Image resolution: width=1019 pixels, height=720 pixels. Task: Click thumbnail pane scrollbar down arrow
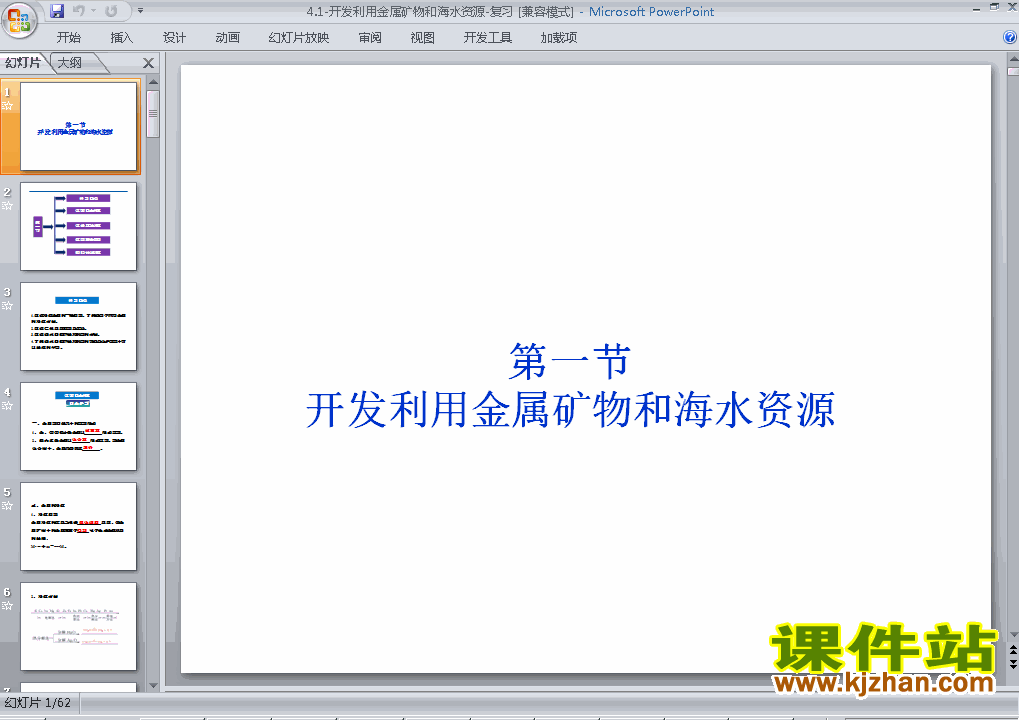pyautogui.click(x=153, y=686)
